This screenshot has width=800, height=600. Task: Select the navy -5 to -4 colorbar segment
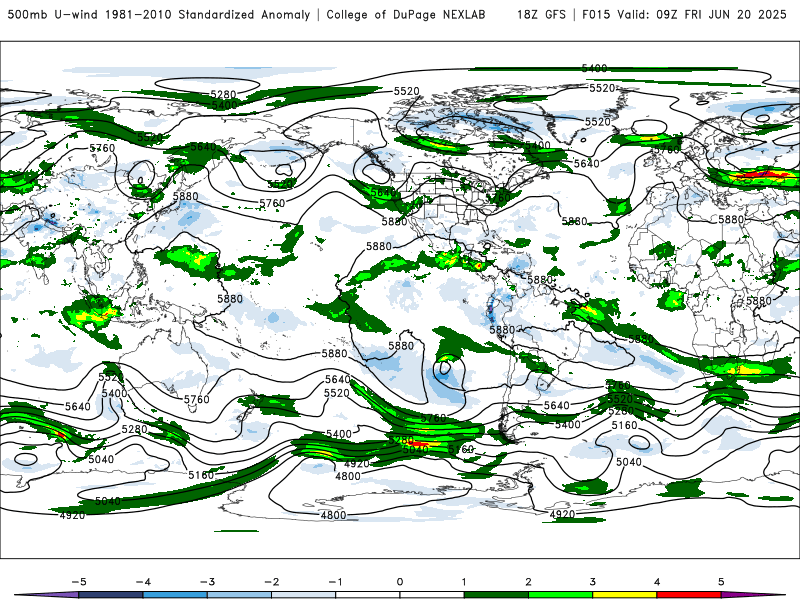[x=111, y=595]
